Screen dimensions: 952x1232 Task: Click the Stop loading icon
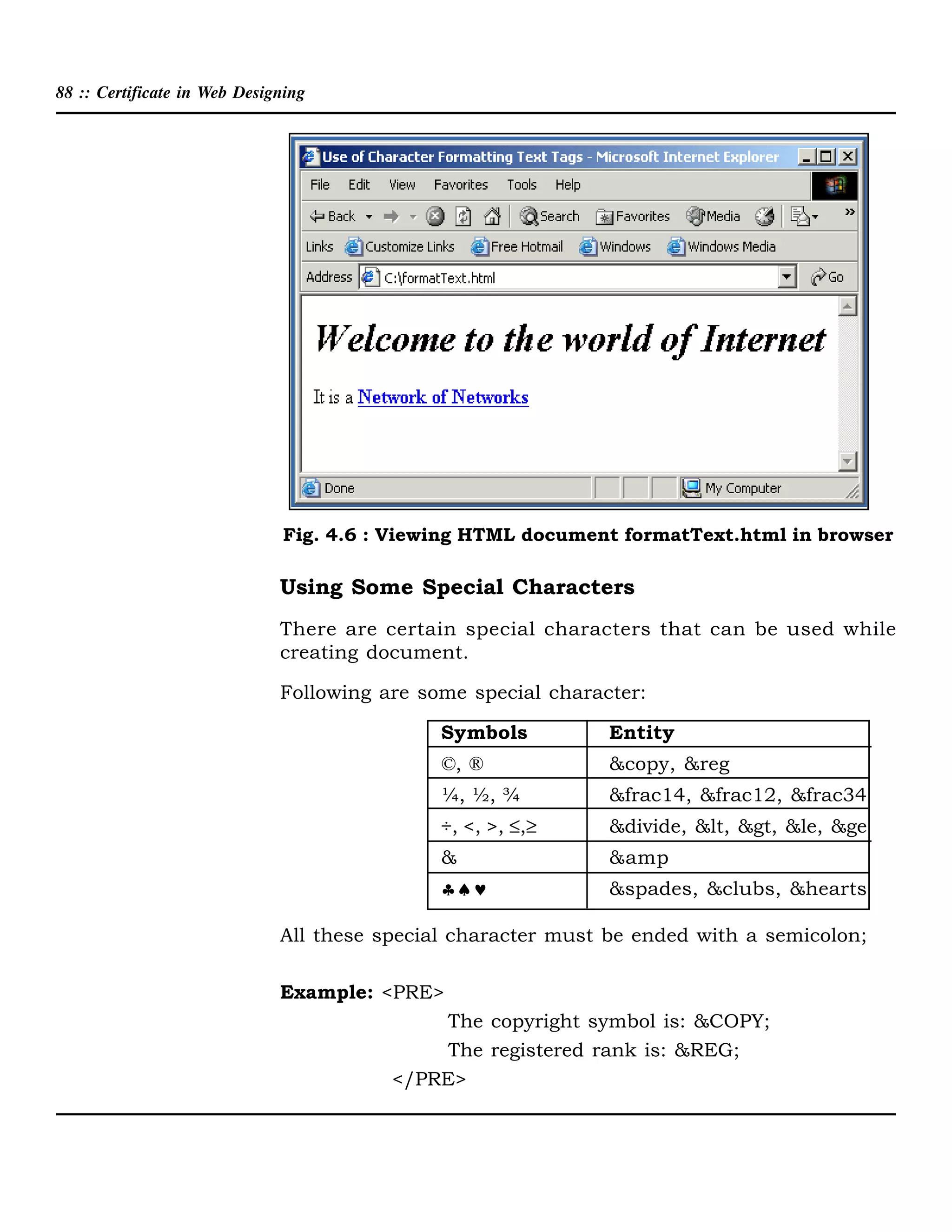tap(435, 216)
